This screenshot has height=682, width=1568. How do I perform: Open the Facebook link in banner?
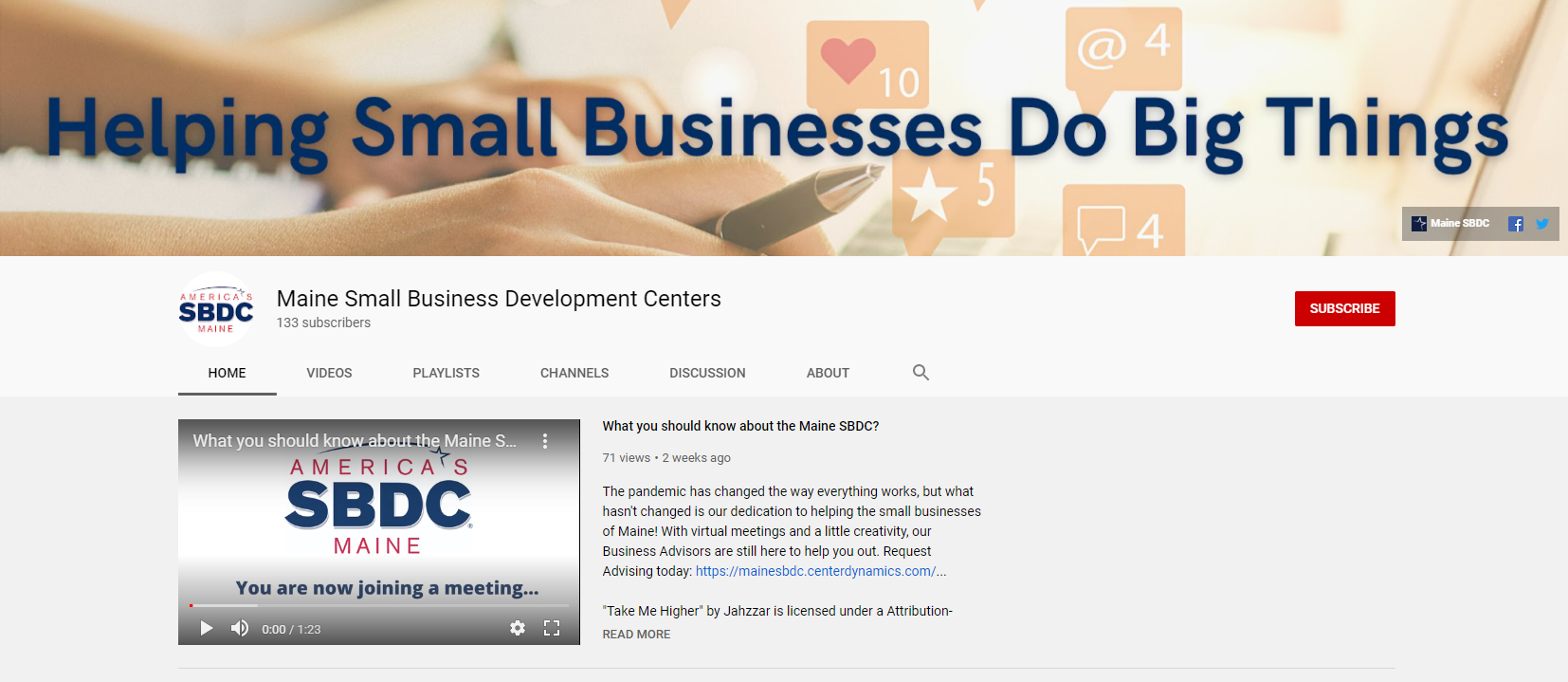tap(1516, 224)
